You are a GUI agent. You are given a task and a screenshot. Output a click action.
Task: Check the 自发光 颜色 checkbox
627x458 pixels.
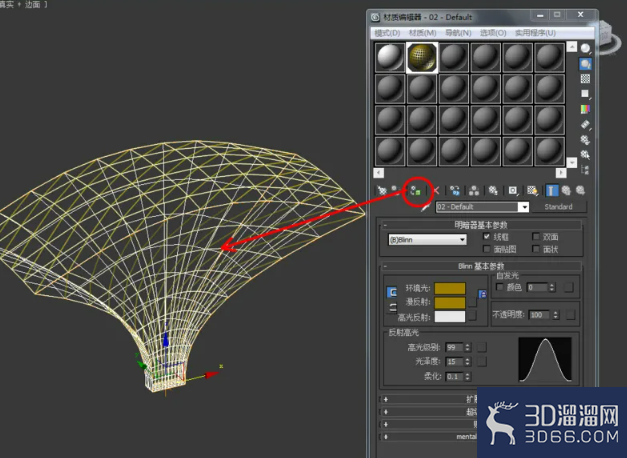499,287
